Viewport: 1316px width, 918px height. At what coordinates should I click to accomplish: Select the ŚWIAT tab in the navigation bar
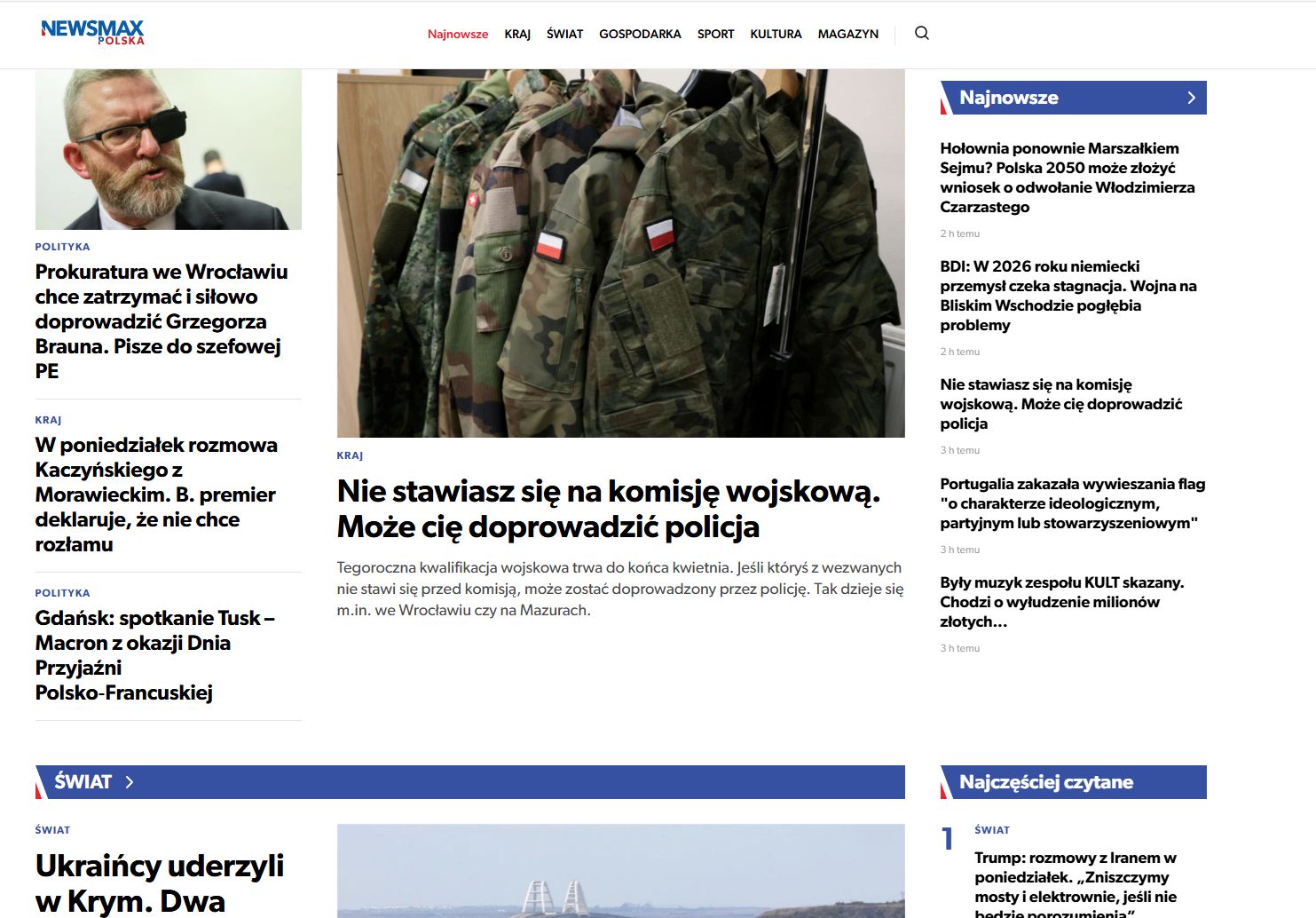coord(565,34)
